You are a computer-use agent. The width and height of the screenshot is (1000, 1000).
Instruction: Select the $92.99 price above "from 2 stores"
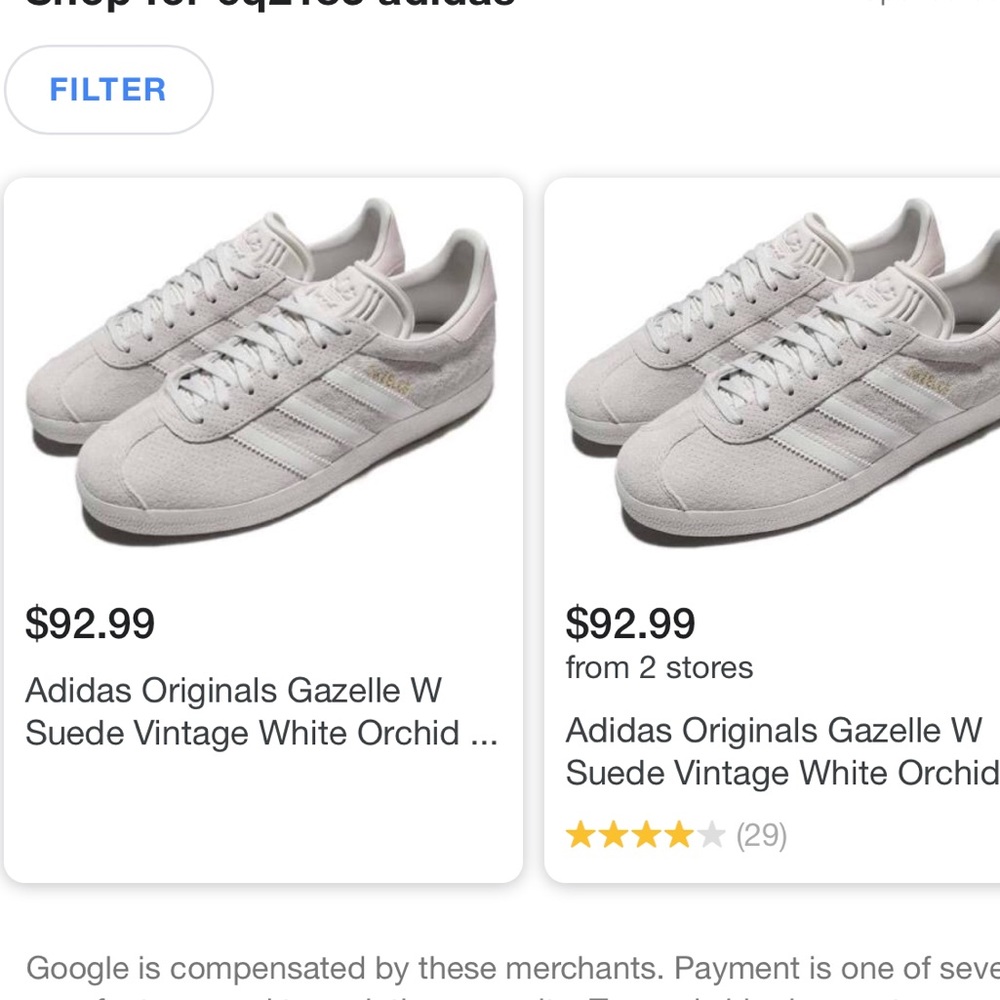[x=630, y=624]
